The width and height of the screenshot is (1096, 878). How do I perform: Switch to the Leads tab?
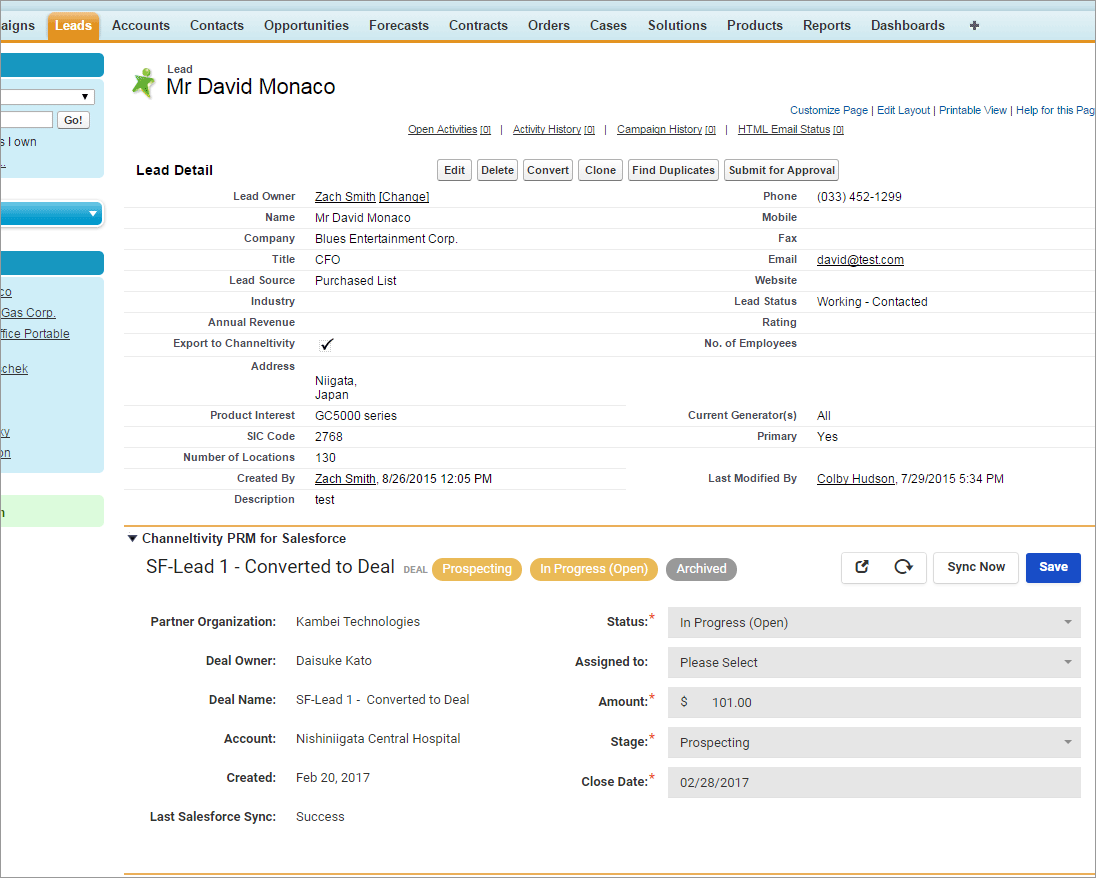[x=73, y=26]
